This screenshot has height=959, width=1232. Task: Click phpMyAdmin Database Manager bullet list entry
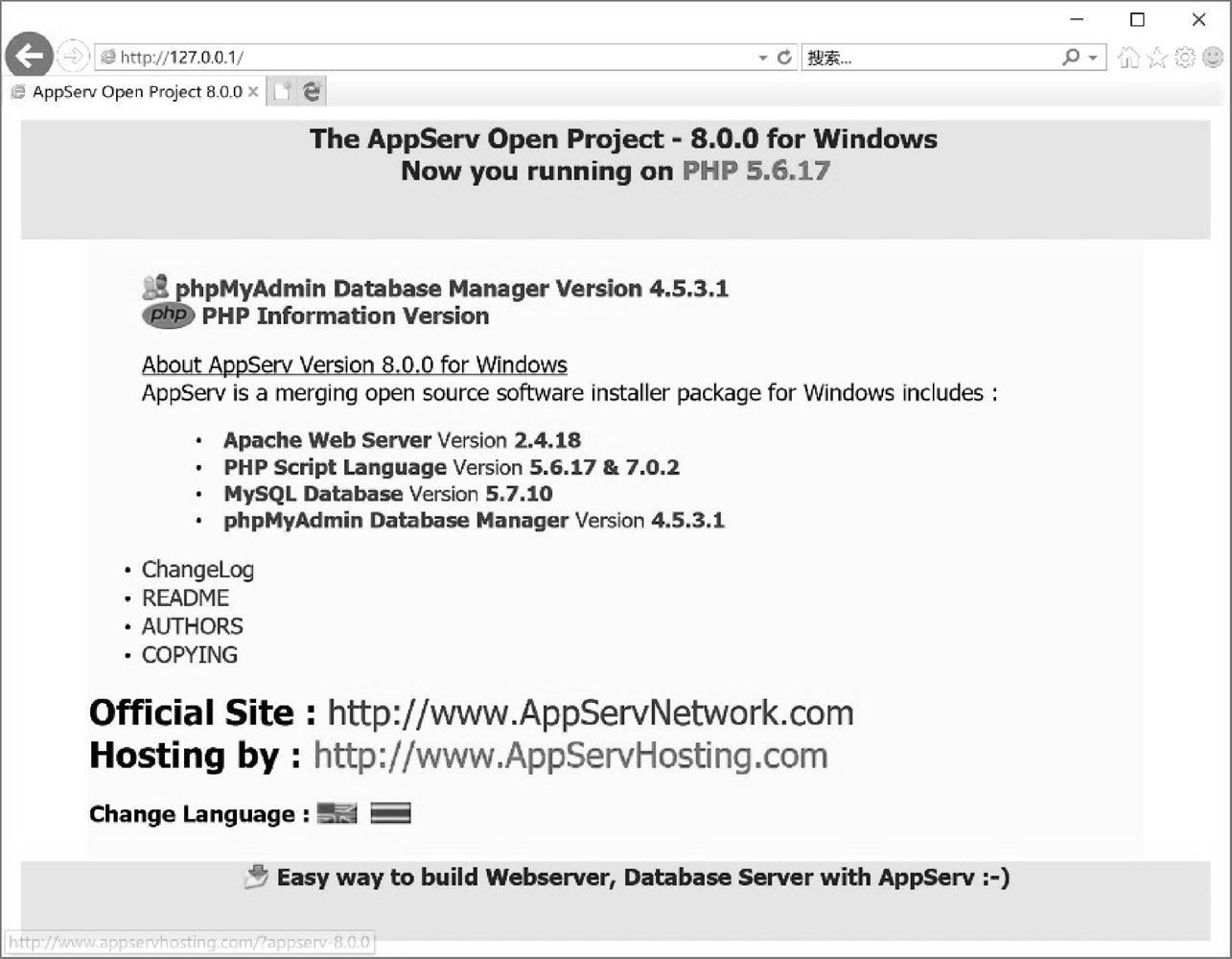(475, 521)
